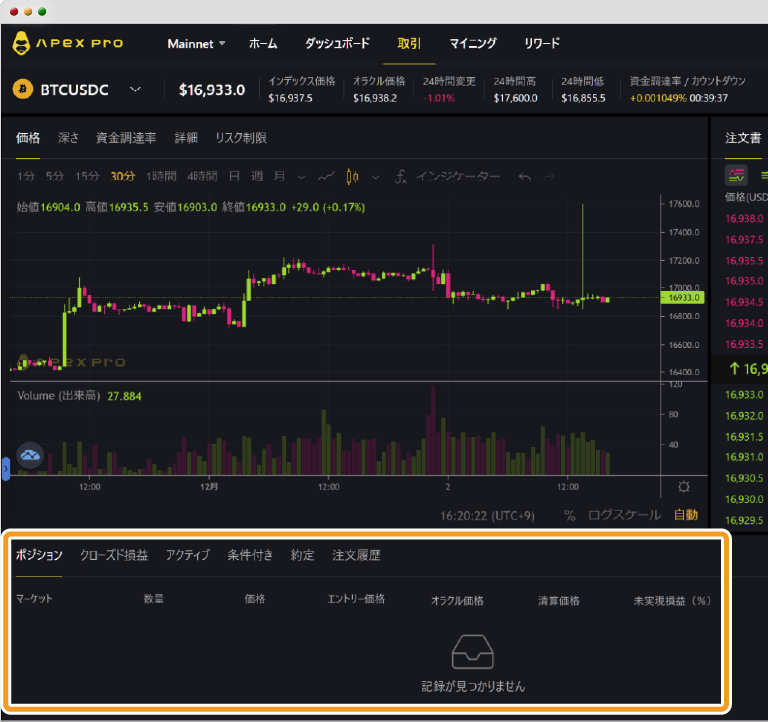
Task: Switch to アクティブ orders tab
Action: 188,555
